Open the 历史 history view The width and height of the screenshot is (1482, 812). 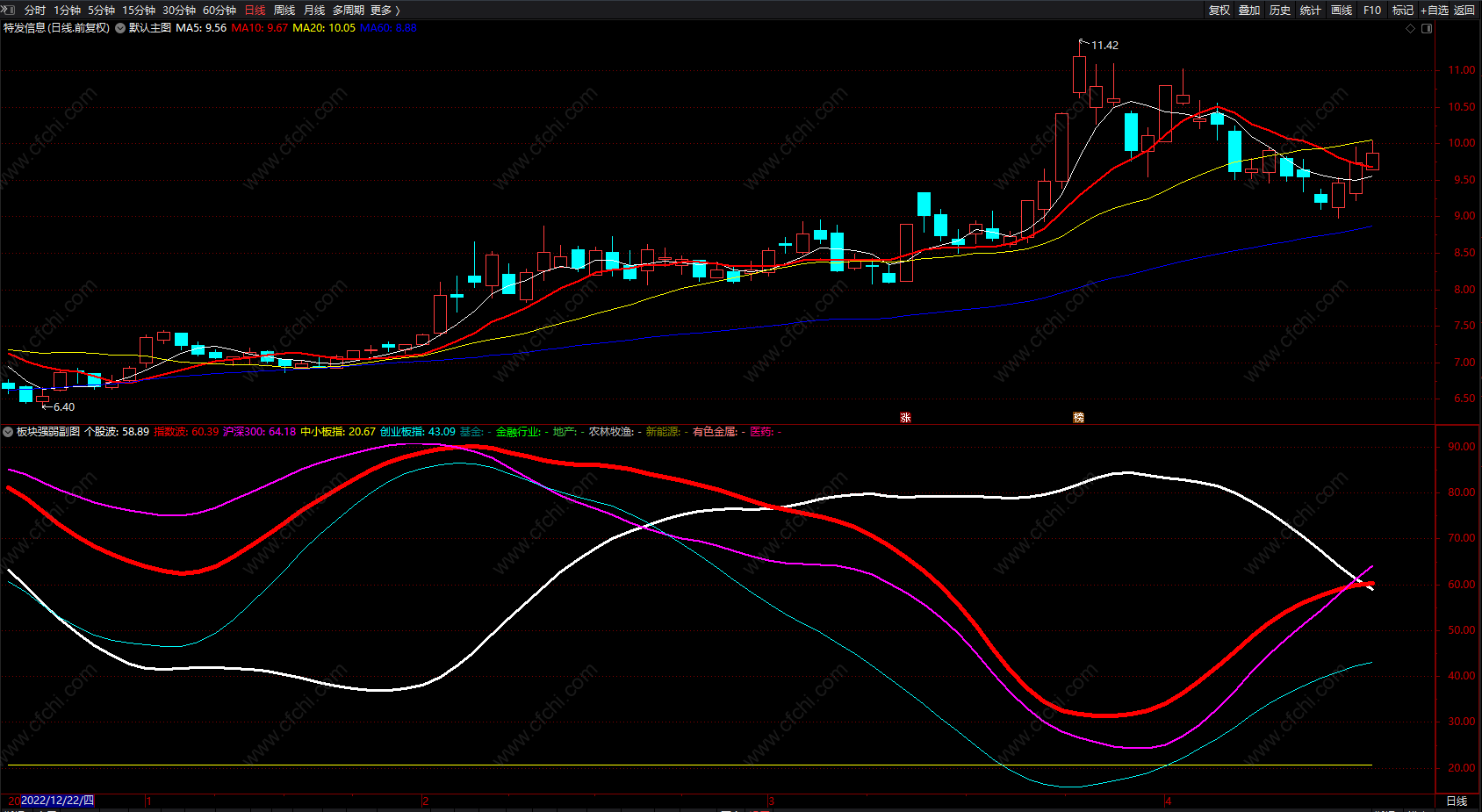click(1280, 11)
